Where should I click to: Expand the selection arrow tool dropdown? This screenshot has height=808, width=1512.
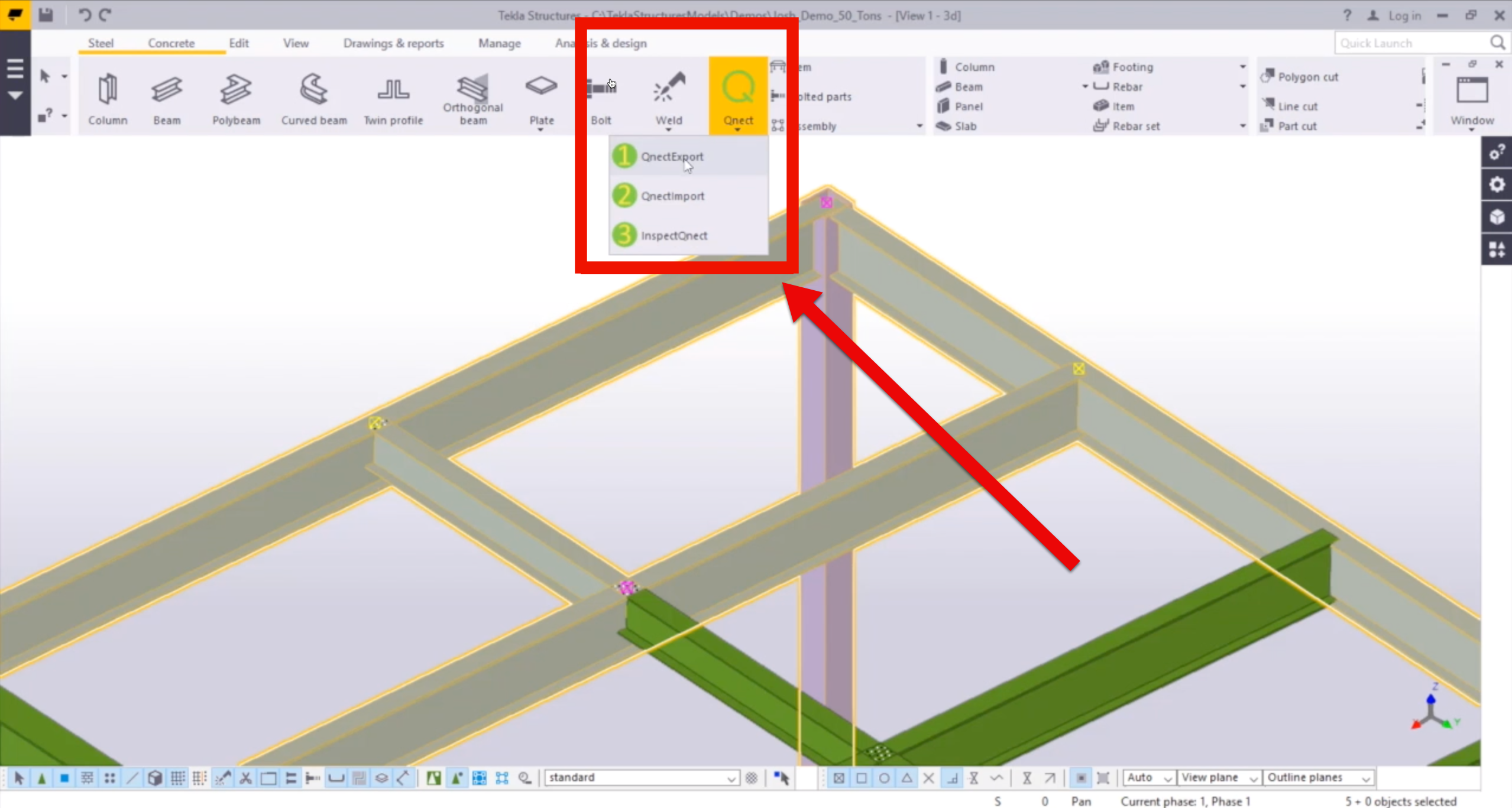[64, 76]
